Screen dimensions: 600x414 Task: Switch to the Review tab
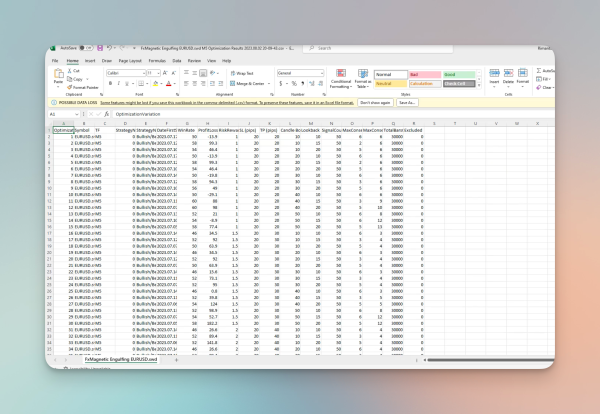coord(194,60)
